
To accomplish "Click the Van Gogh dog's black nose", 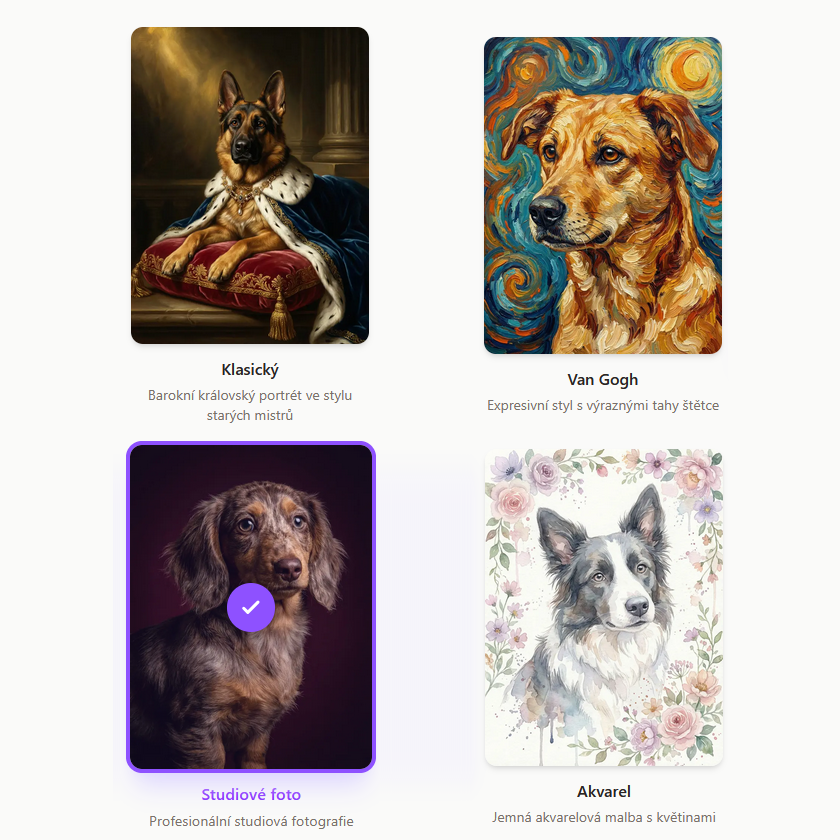I will point(546,211).
